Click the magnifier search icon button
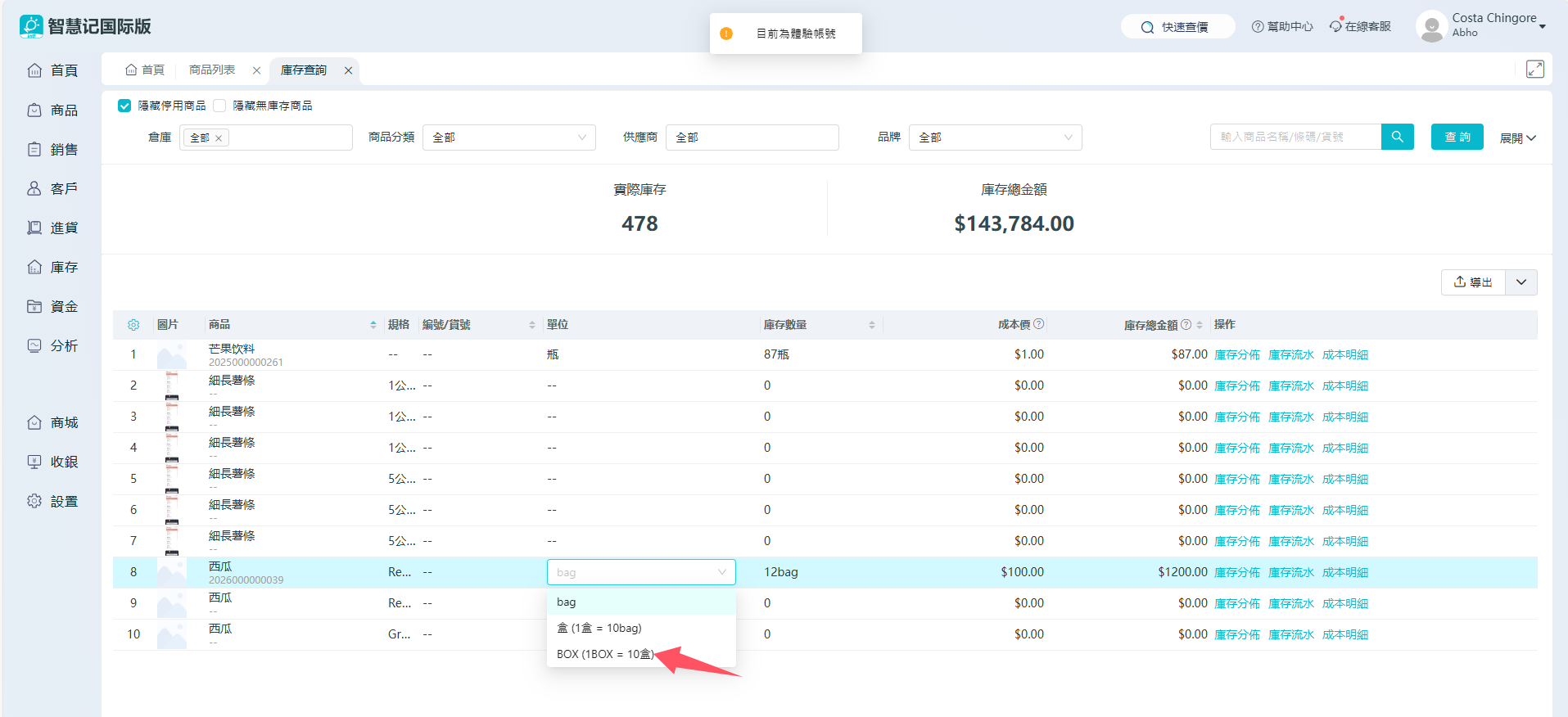This screenshot has height=717, width=1568. coord(1397,137)
